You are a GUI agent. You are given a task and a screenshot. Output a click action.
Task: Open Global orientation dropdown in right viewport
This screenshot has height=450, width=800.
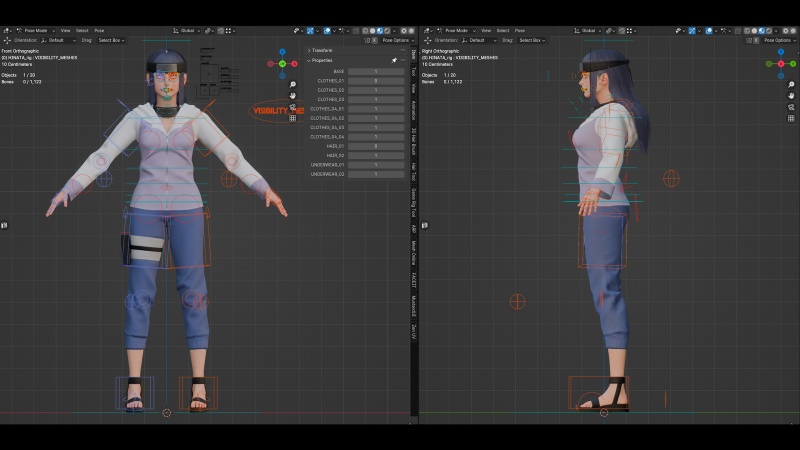[x=590, y=31]
